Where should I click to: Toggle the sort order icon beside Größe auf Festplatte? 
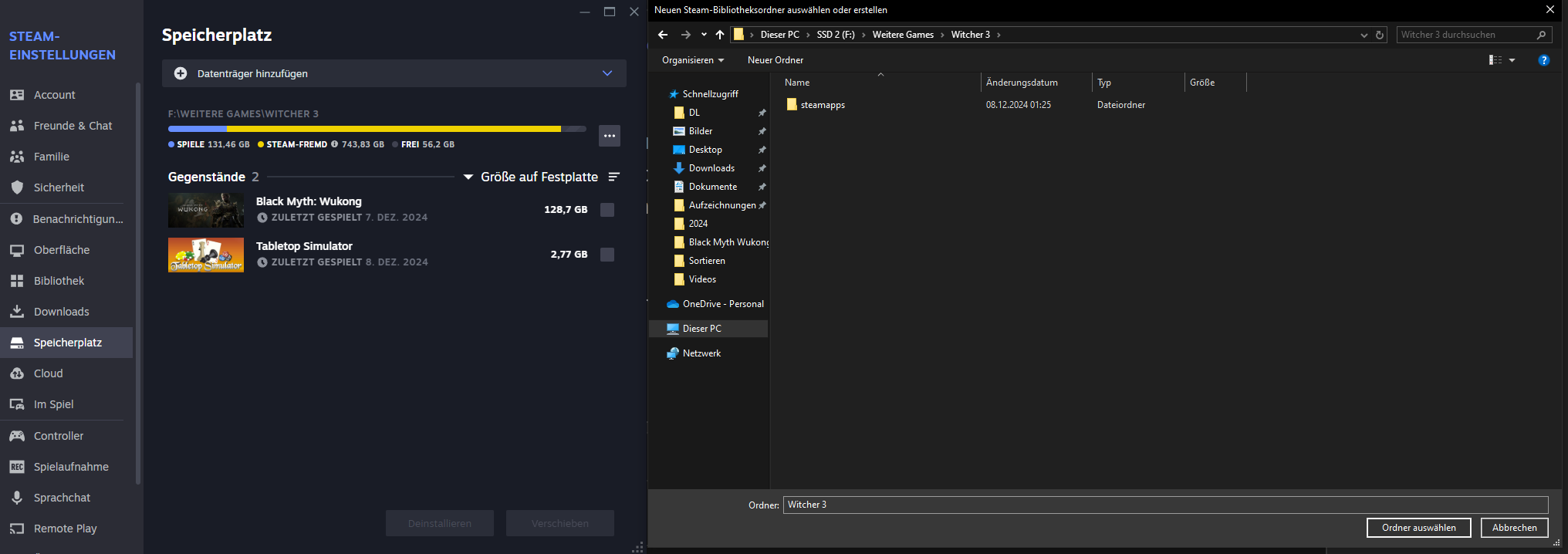(x=614, y=177)
